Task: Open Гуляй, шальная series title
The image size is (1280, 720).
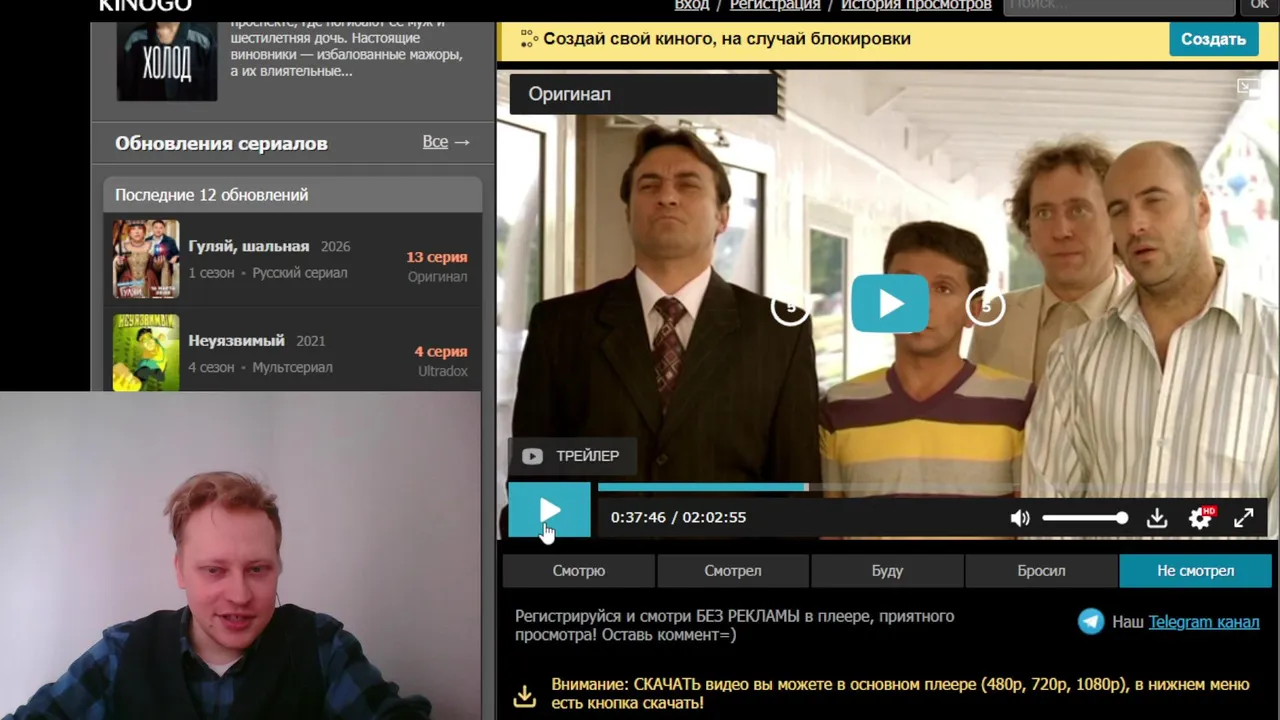Action: click(249, 246)
